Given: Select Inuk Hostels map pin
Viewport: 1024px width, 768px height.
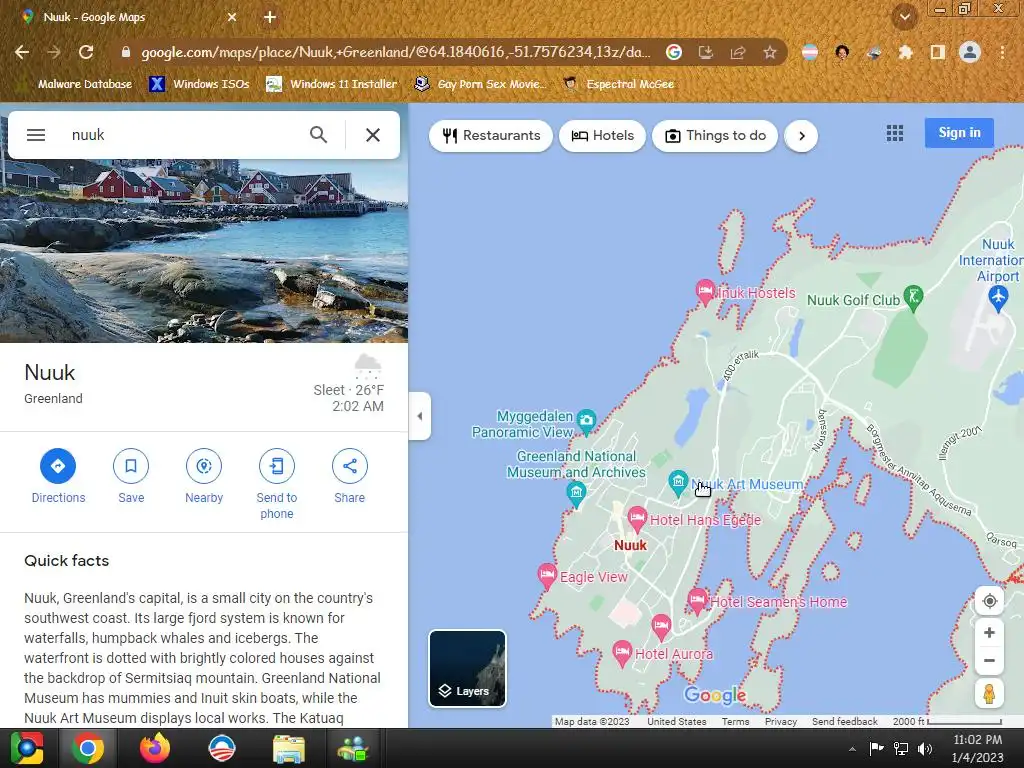Looking at the screenshot, I should (x=705, y=291).
